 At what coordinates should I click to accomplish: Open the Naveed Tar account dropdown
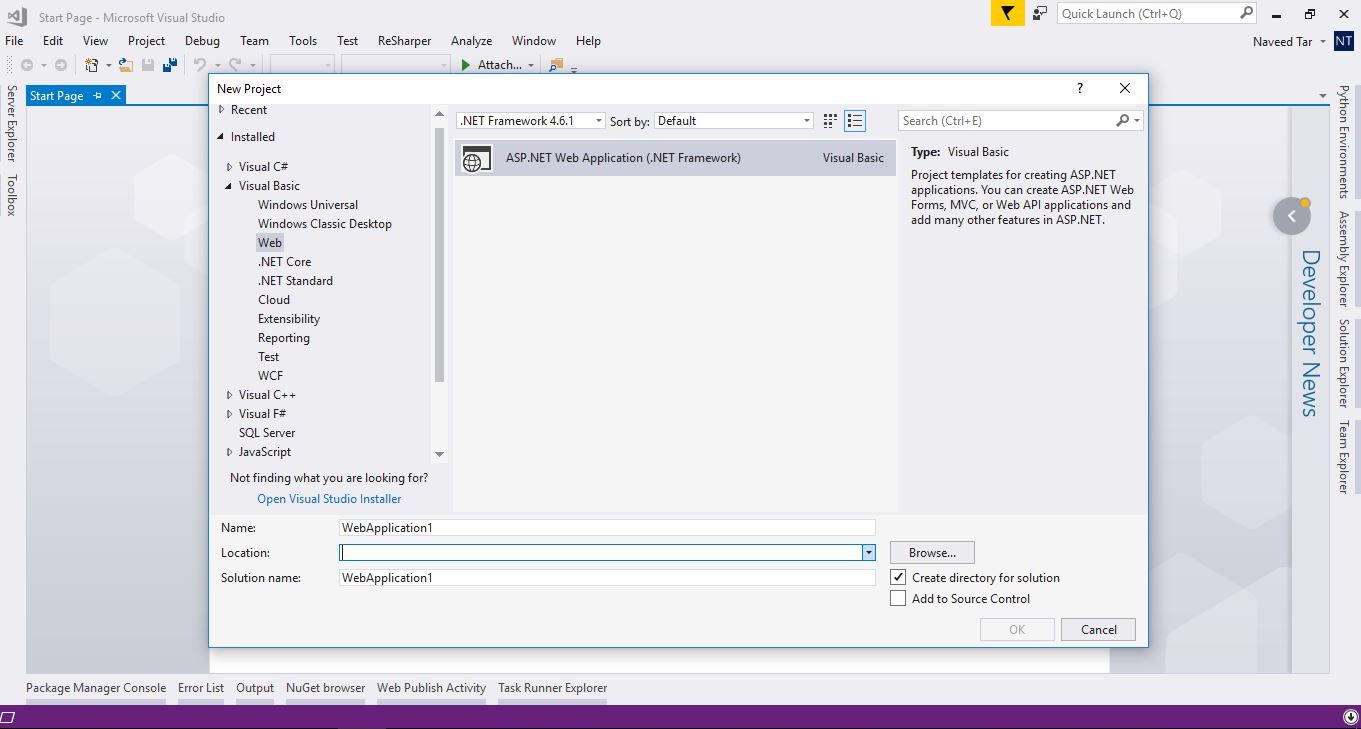[x=1322, y=42]
